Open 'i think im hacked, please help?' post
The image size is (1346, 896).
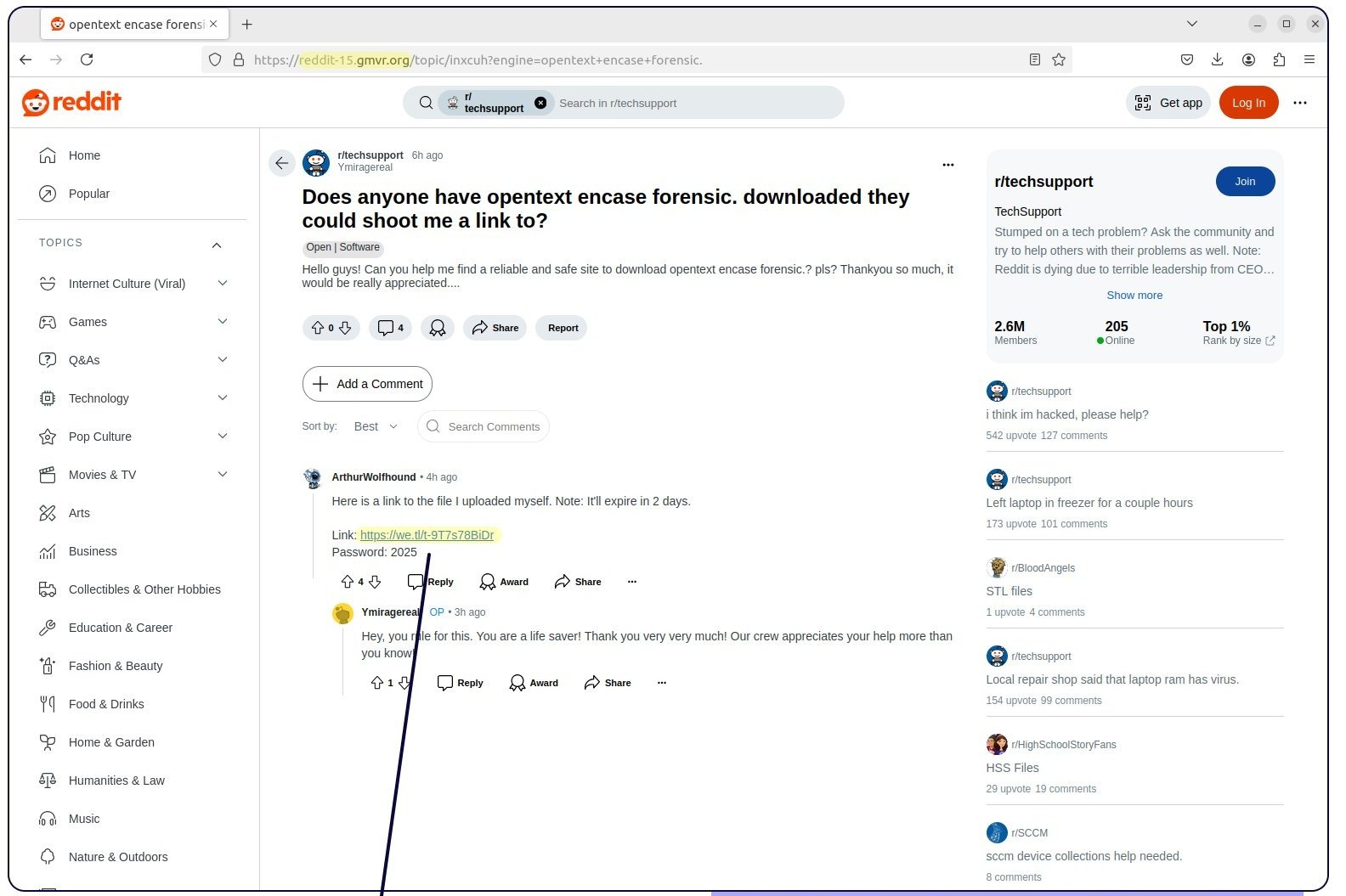pos(1066,414)
